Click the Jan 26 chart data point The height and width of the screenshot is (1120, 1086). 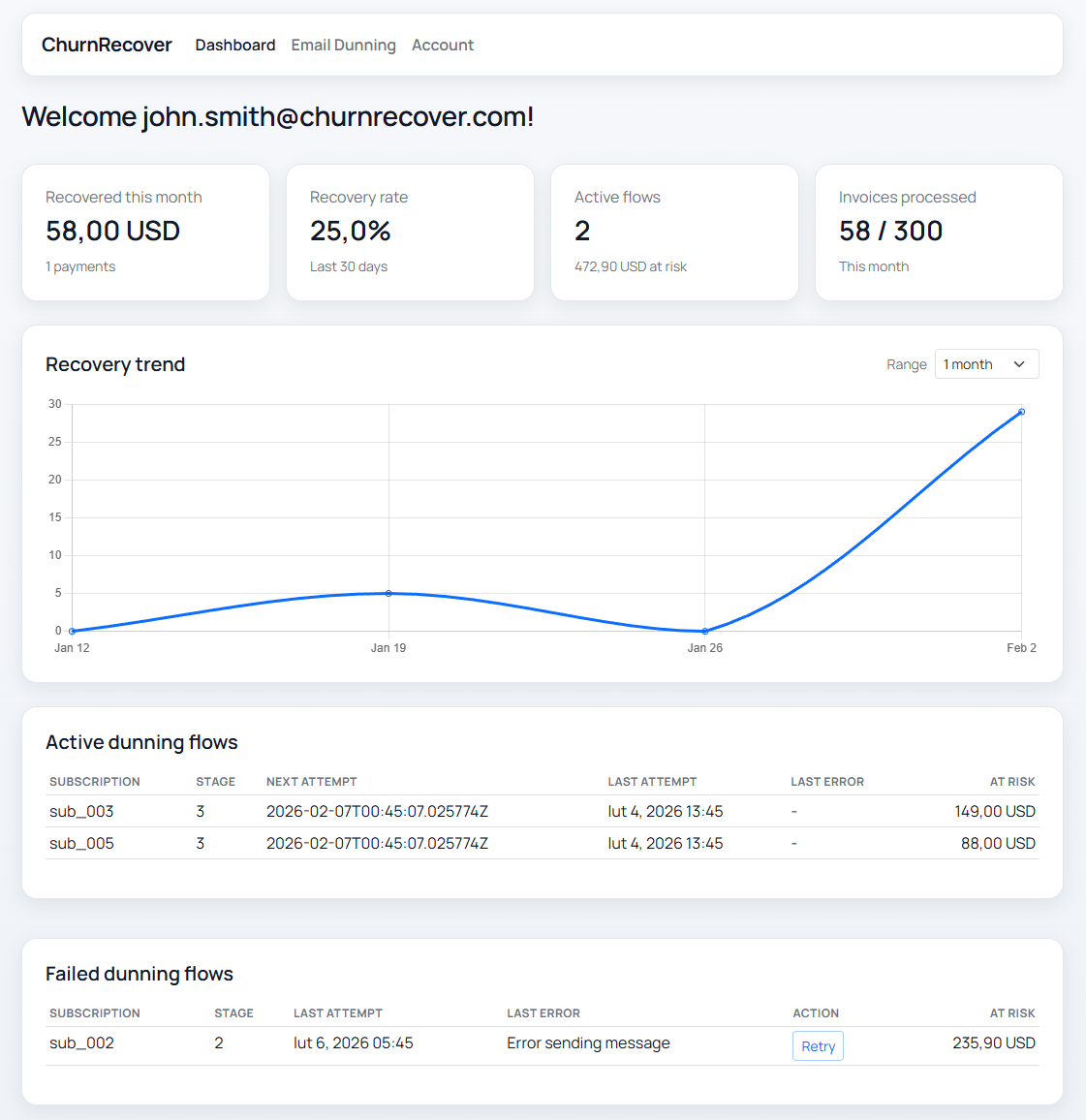[704, 632]
